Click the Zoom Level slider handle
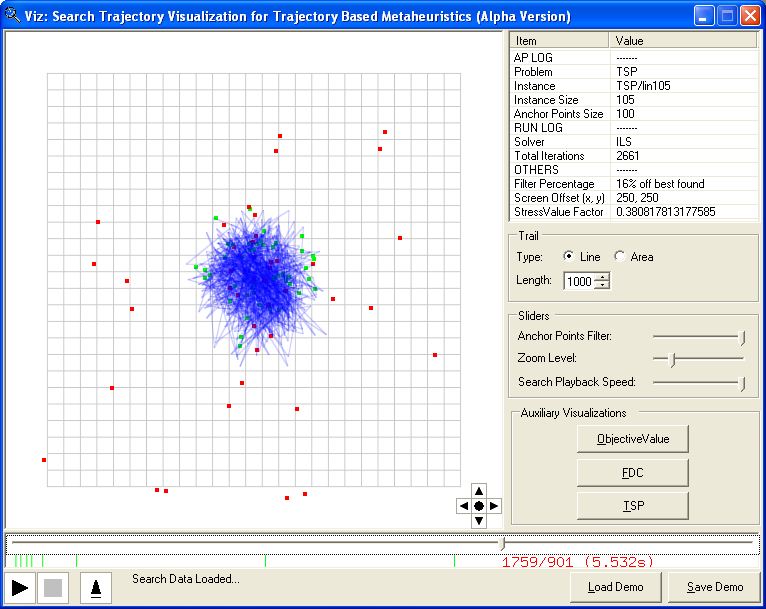This screenshot has height=609, width=766. pyautogui.click(x=672, y=359)
